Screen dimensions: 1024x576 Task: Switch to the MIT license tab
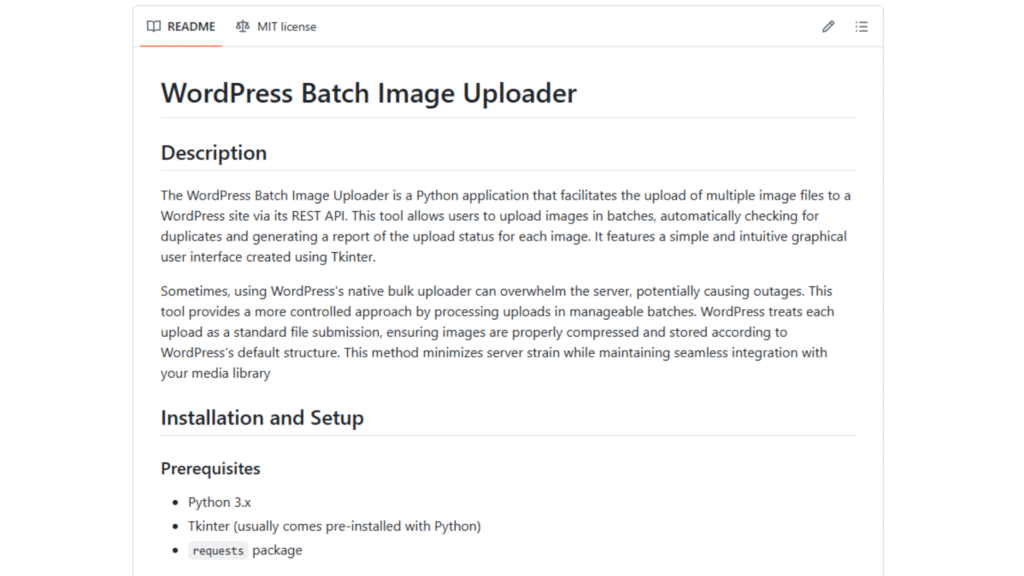(276, 27)
